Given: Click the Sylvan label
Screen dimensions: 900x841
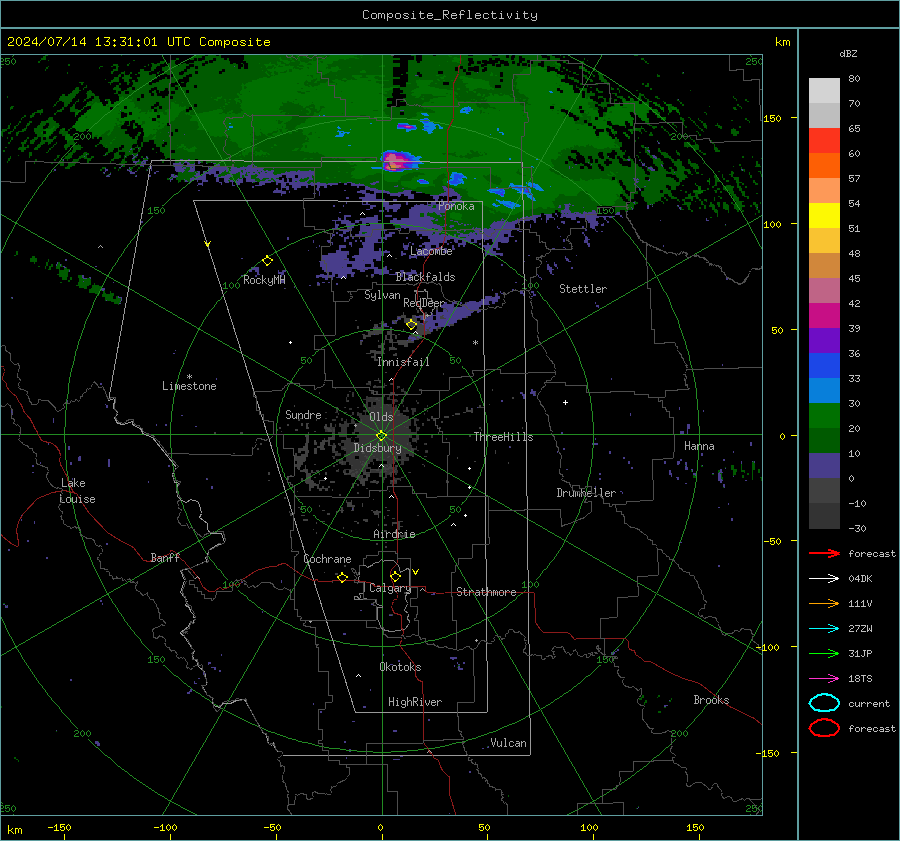Looking at the screenshot, I should coord(382,295).
